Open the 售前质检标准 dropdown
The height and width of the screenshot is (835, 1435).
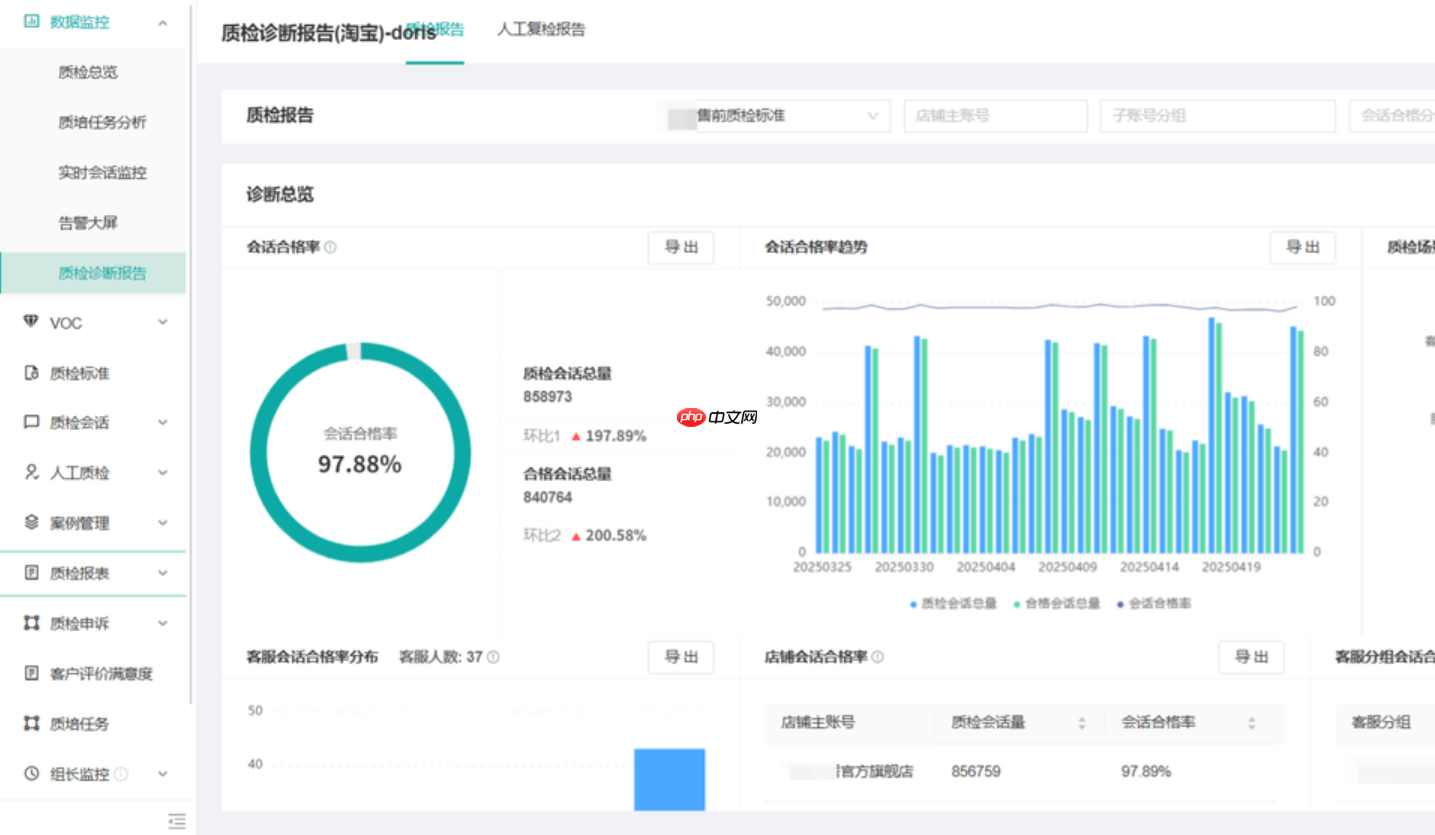click(x=790, y=116)
